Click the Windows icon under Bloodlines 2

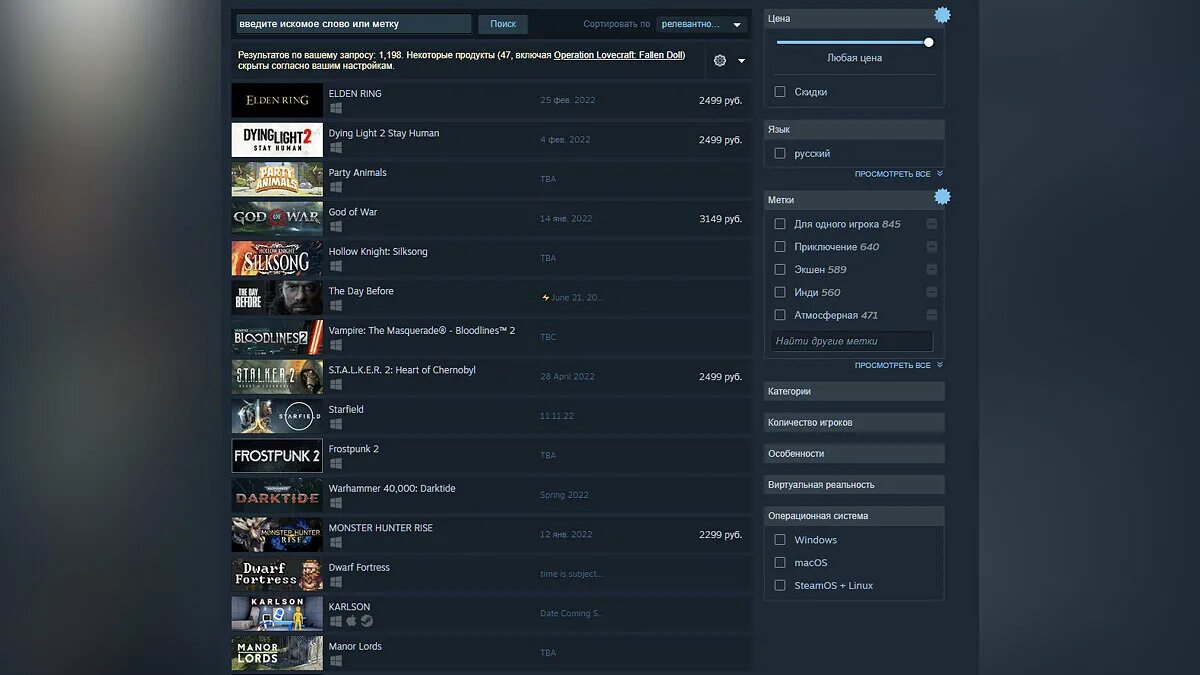tap(336, 345)
